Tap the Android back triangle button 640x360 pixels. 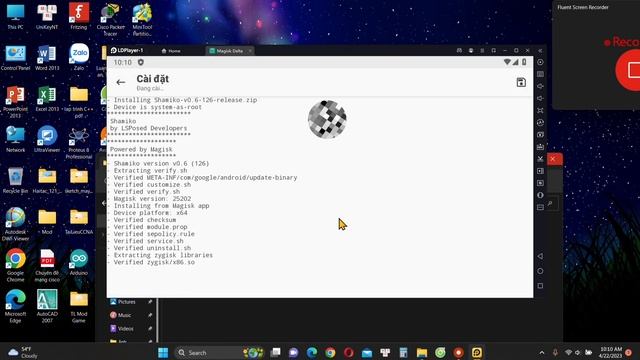[x=540, y=256]
